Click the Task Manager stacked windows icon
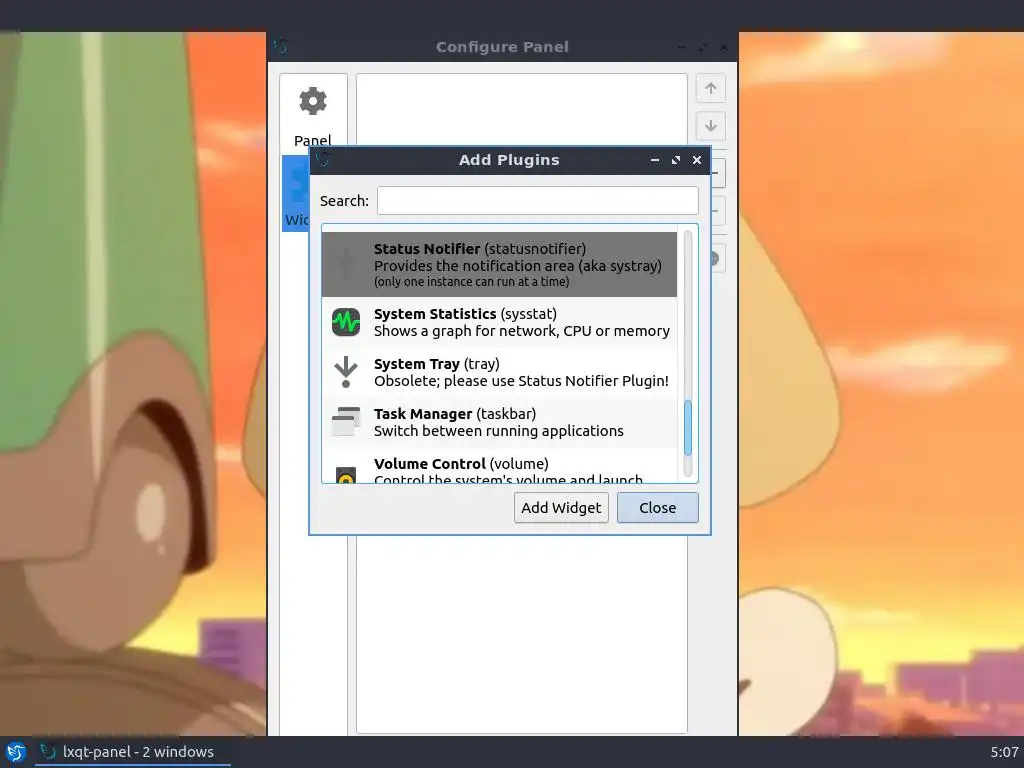This screenshot has width=1024, height=768. pyautogui.click(x=345, y=422)
